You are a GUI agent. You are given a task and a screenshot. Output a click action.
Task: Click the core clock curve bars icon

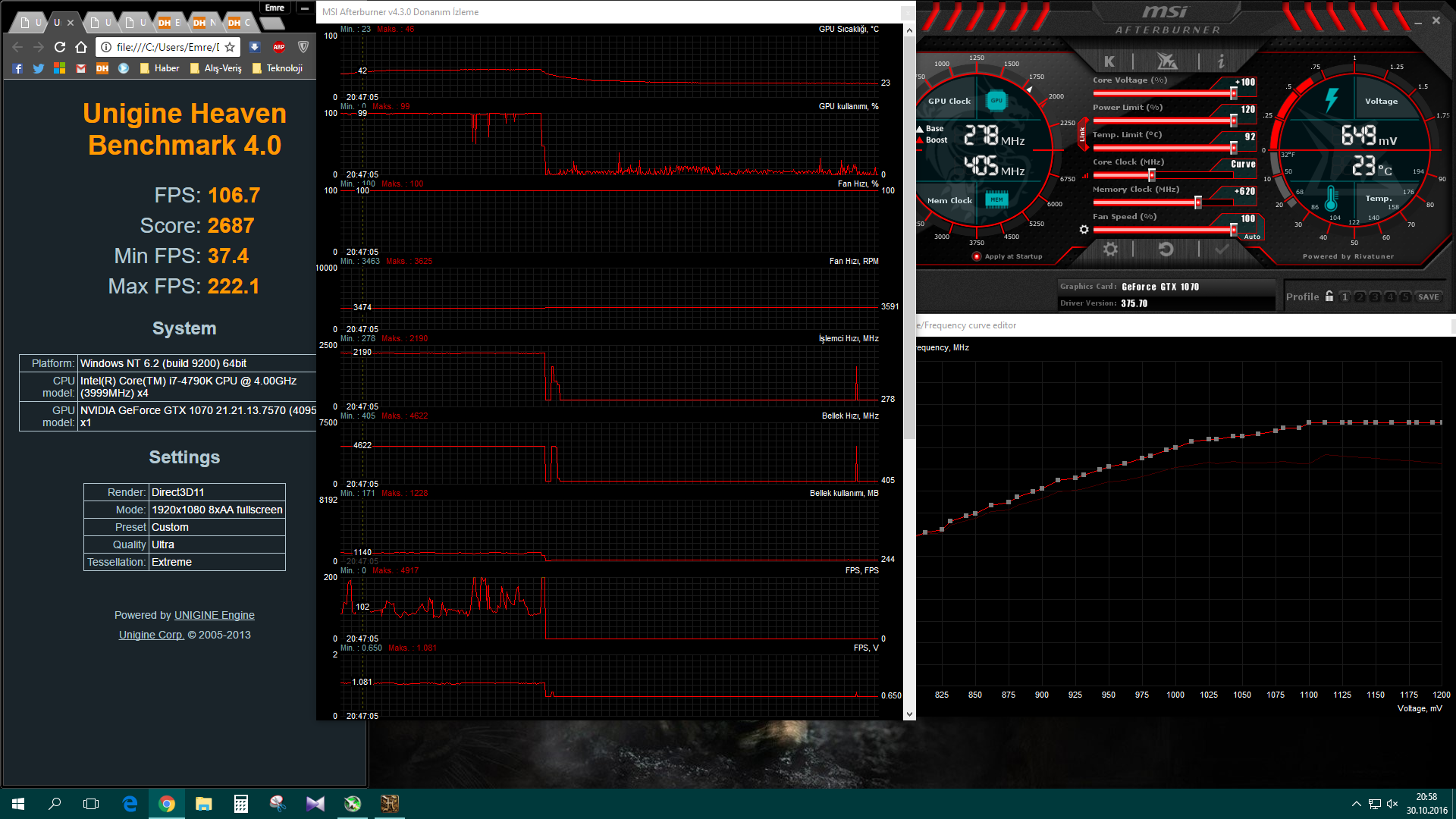pyautogui.click(x=1085, y=175)
